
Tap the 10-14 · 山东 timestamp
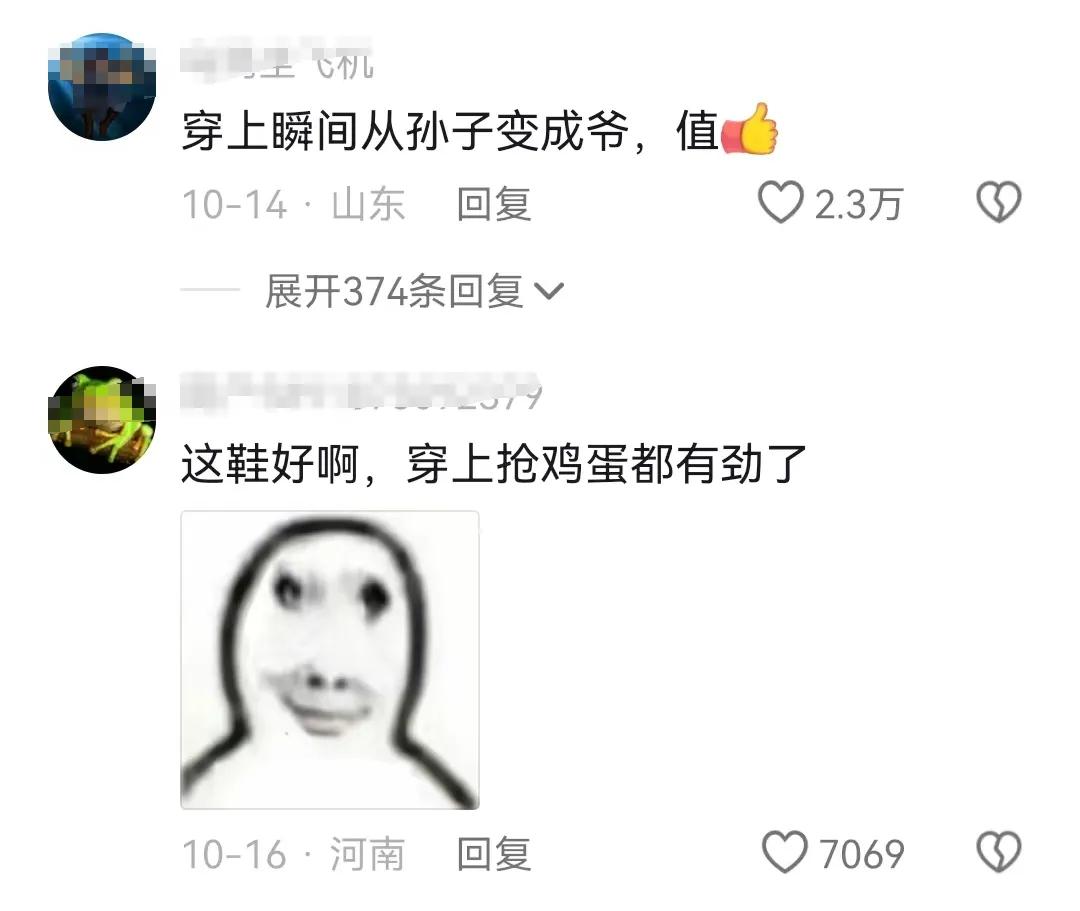(x=293, y=205)
